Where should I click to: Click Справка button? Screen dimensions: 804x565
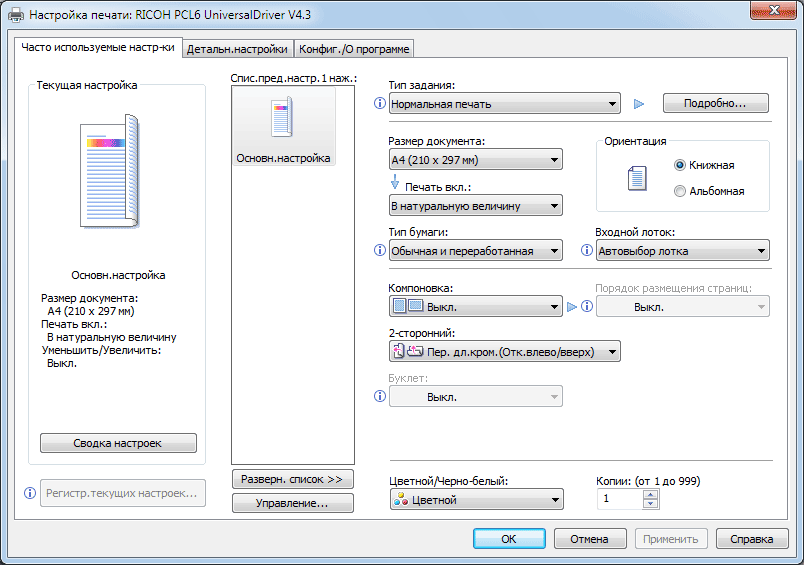(x=752, y=539)
